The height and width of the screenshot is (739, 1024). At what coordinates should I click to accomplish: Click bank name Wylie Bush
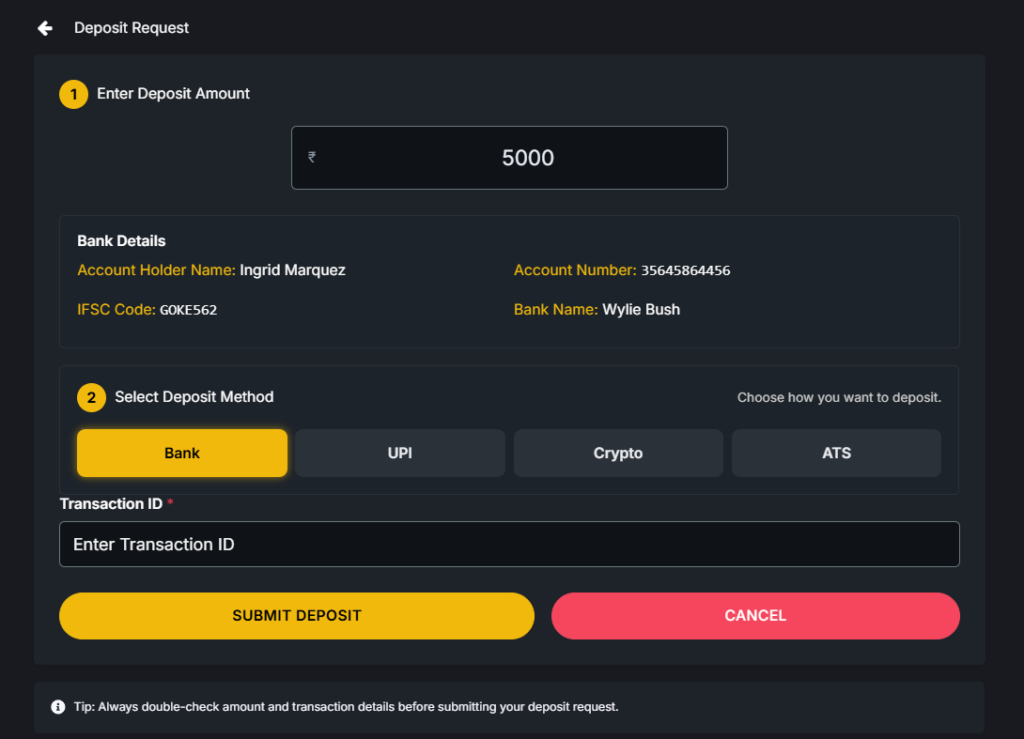click(641, 310)
